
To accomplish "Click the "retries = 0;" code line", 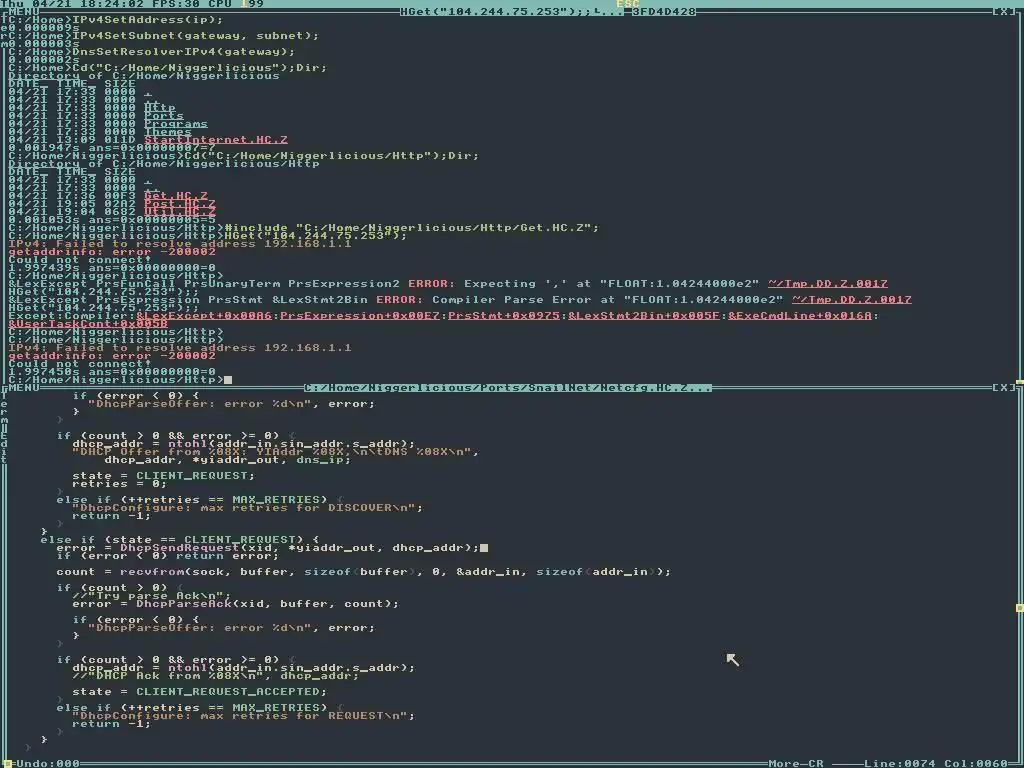I will [120, 484].
